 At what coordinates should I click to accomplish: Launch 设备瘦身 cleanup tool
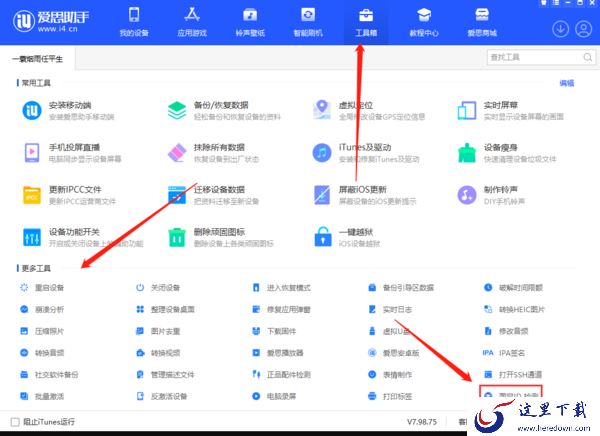507,153
